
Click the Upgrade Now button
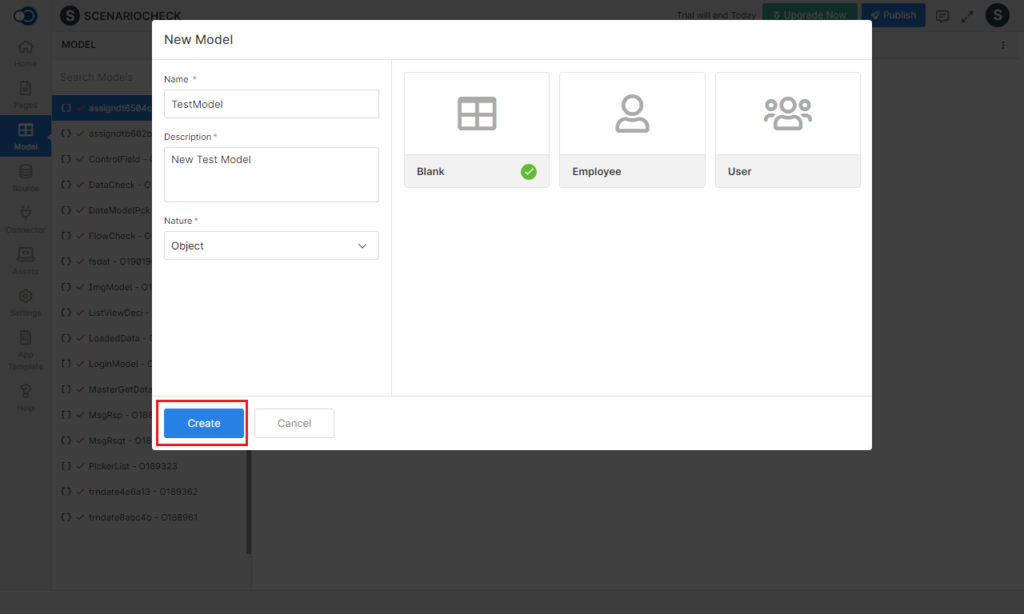tap(809, 15)
